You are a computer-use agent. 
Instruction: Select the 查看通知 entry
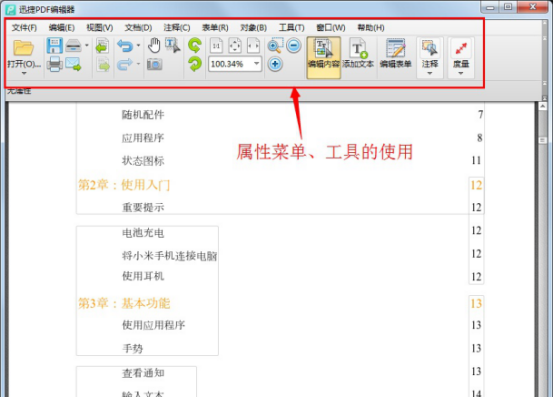[x=143, y=373]
